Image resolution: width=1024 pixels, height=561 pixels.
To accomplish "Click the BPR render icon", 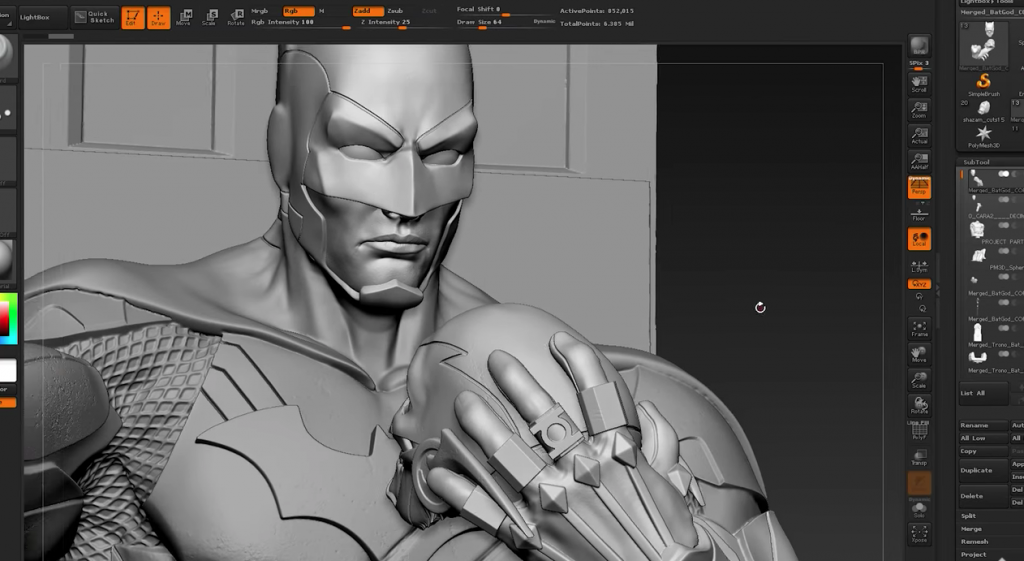I will 920,46.
